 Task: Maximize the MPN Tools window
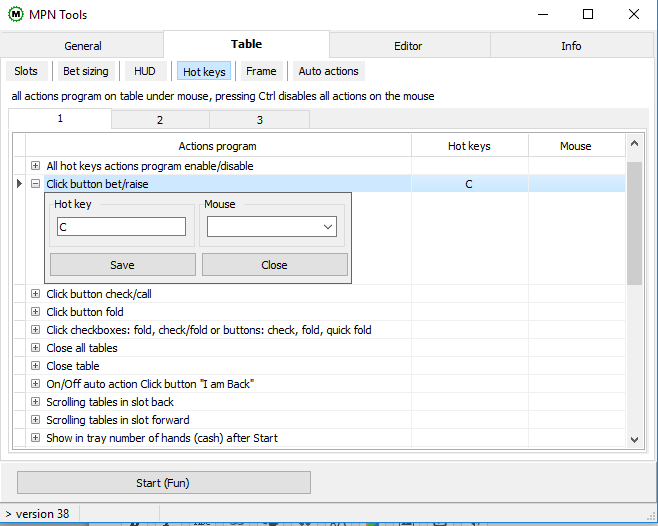pyautogui.click(x=588, y=14)
